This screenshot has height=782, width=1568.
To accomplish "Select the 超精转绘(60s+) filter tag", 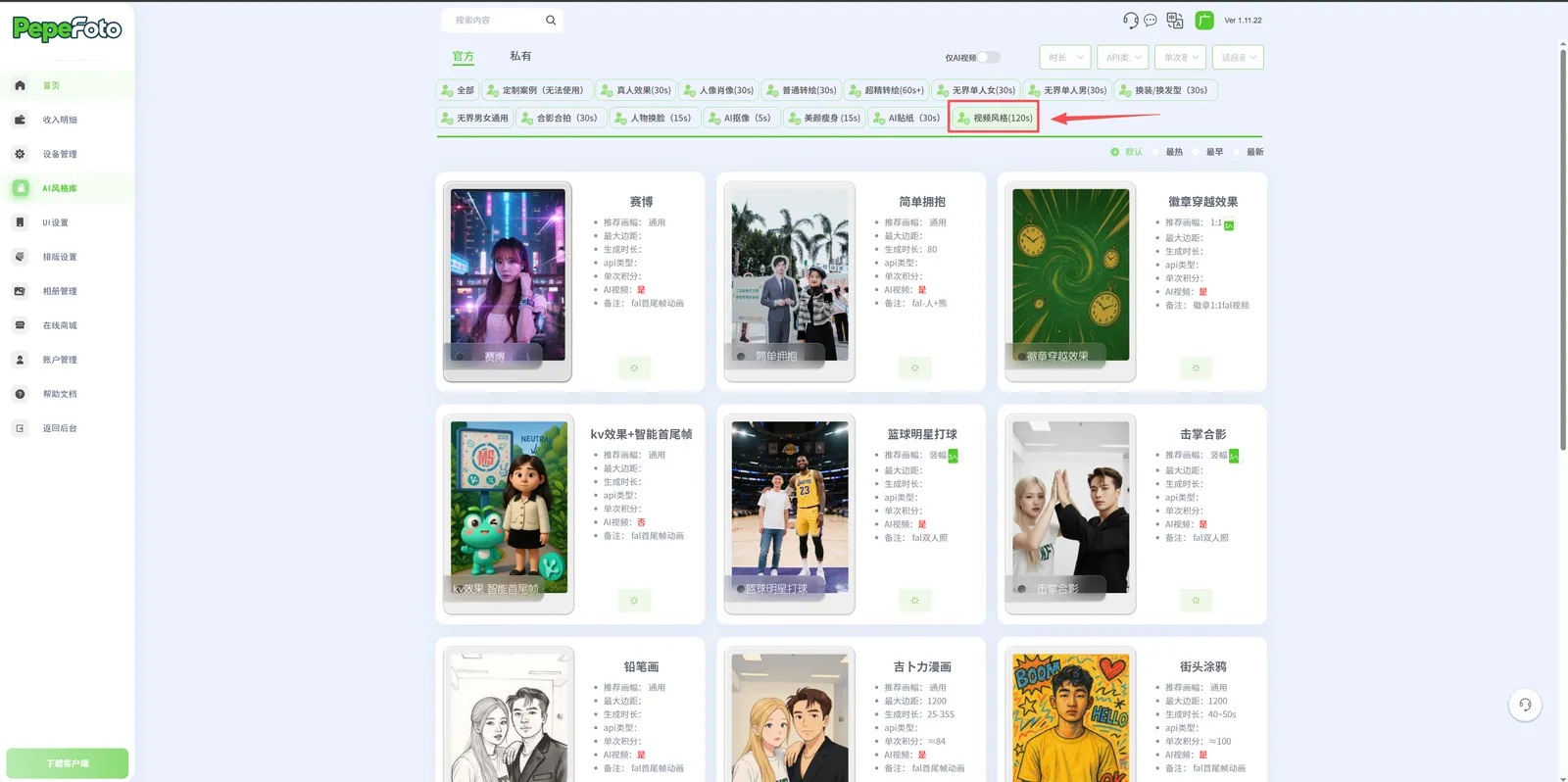I will pyautogui.click(x=886, y=90).
